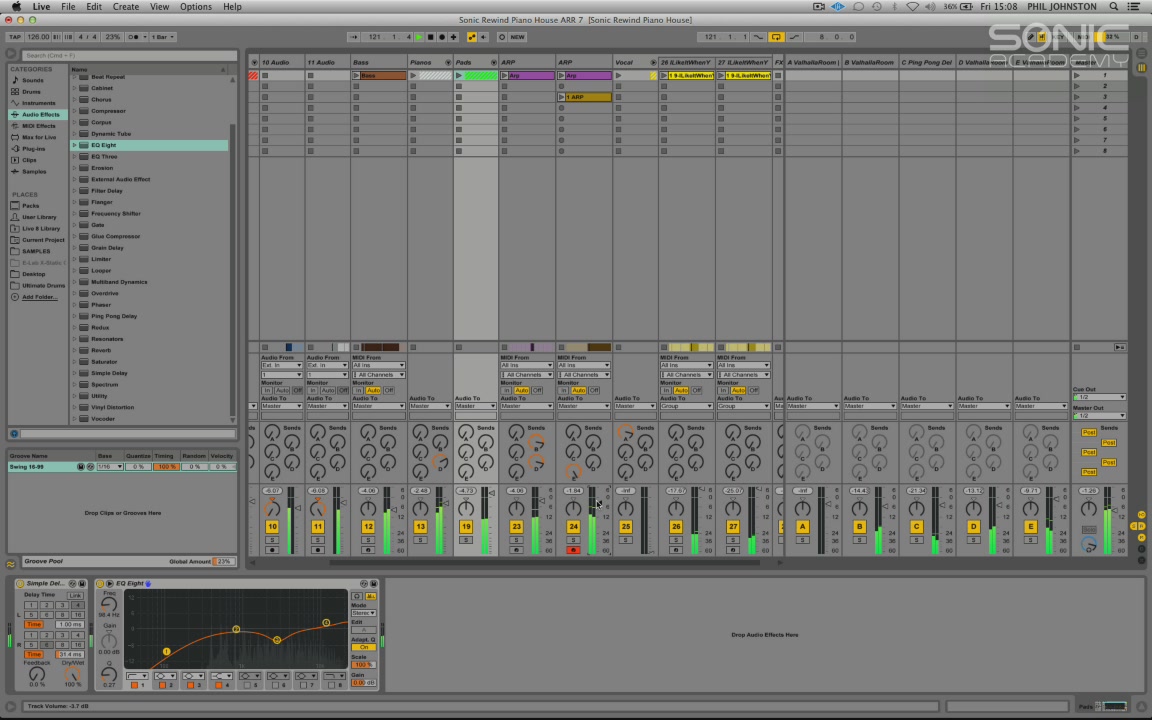
Task: Toggle the MIDI Arrangement Overdub plus button
Action: click(x=453, y=37)
